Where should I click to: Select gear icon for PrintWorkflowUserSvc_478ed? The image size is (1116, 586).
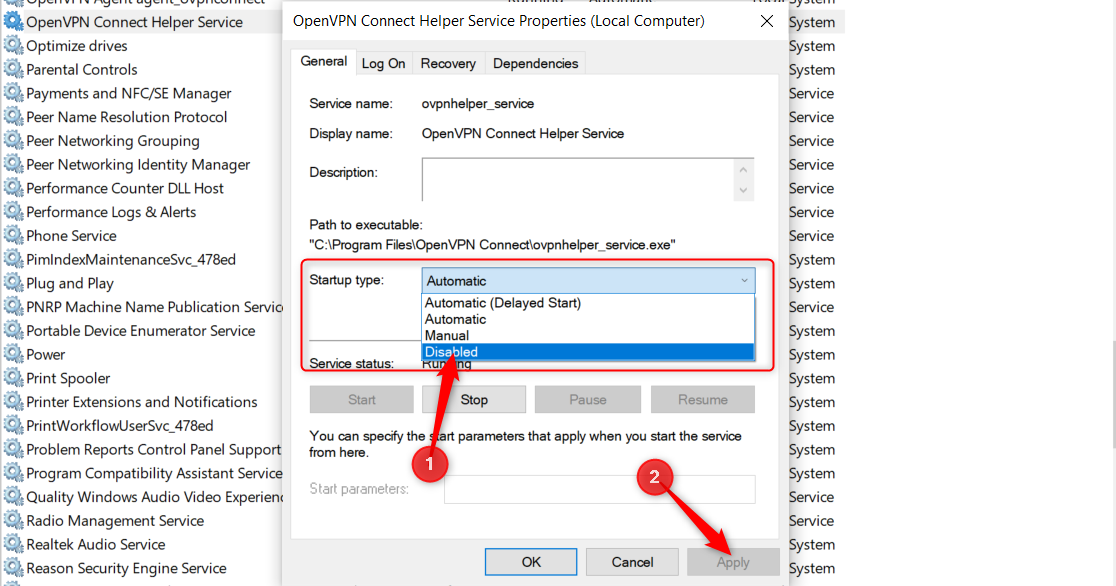coord(14,425)
